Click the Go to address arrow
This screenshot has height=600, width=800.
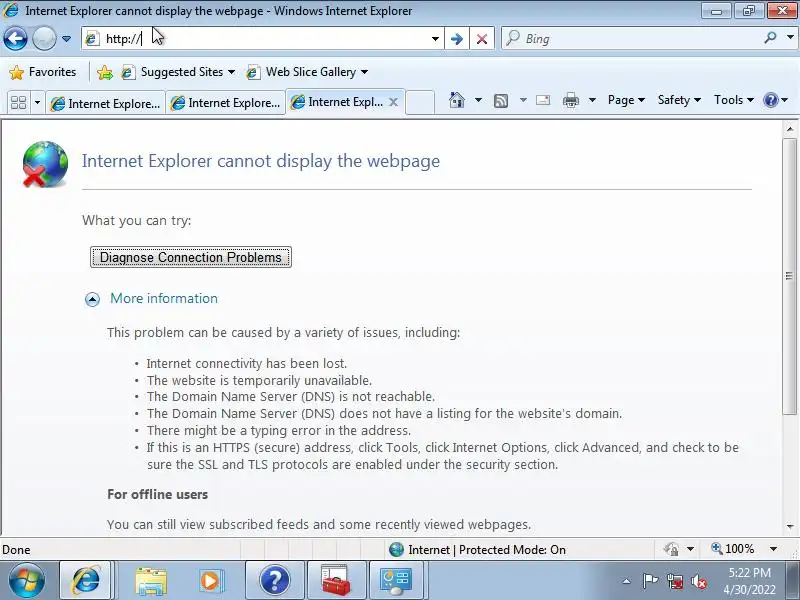point(457,39)
